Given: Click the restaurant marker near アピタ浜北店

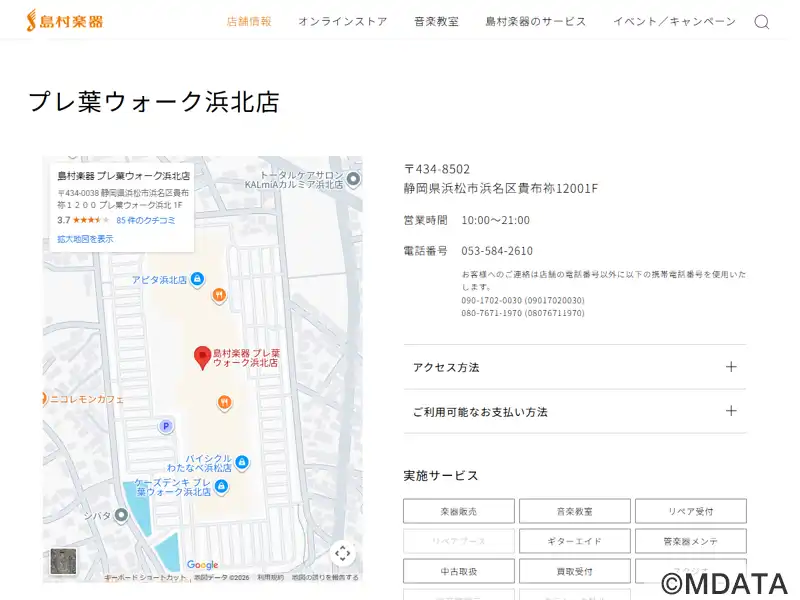Looking at the screenshot, I should pyautogui.click(x=219, y=295).
